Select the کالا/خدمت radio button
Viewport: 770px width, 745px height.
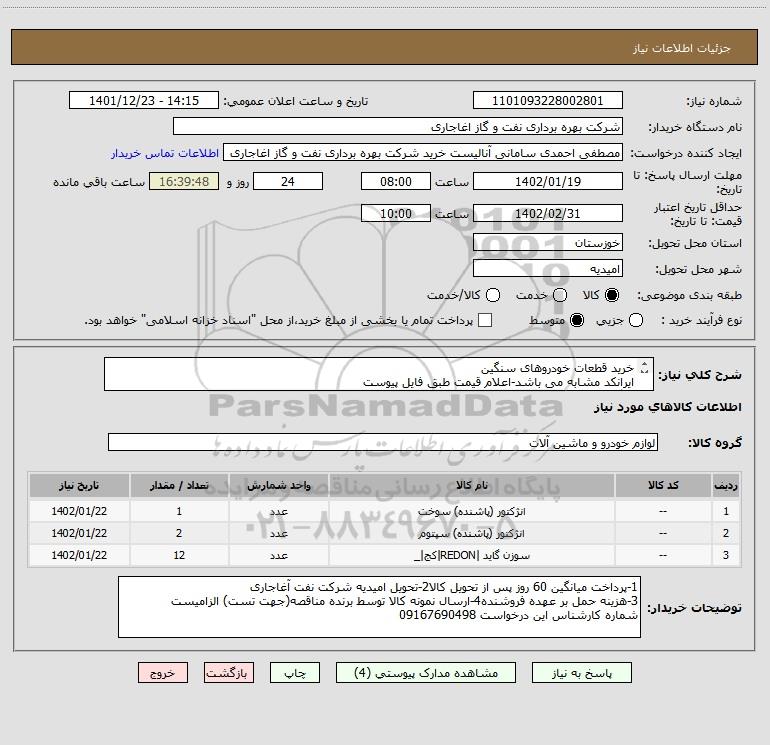(x=493, y=295)
